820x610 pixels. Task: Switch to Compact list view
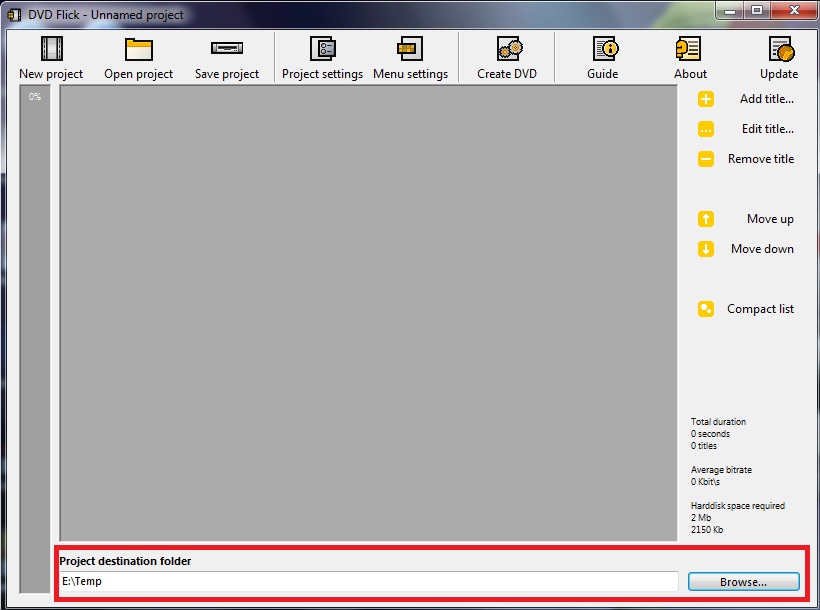point(745,309)
